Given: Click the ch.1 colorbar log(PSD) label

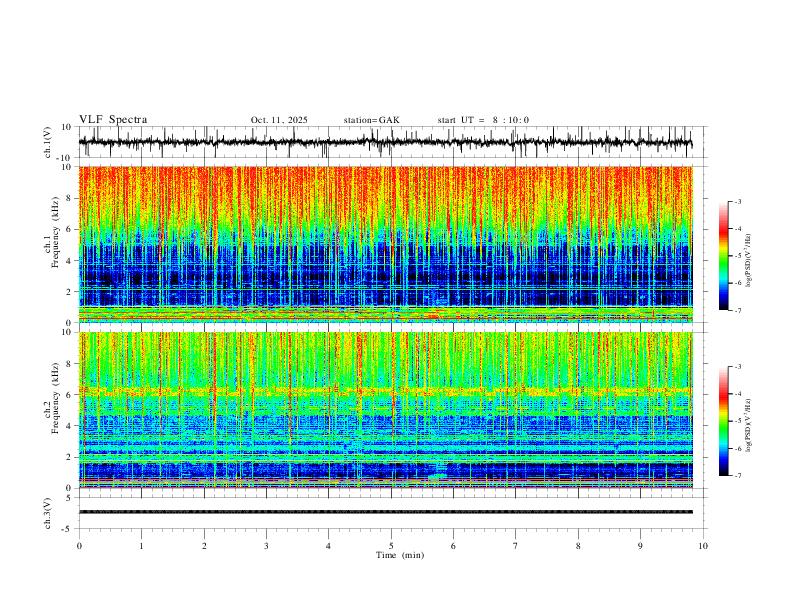Looking at the screenshot, I should pos(749,260).
